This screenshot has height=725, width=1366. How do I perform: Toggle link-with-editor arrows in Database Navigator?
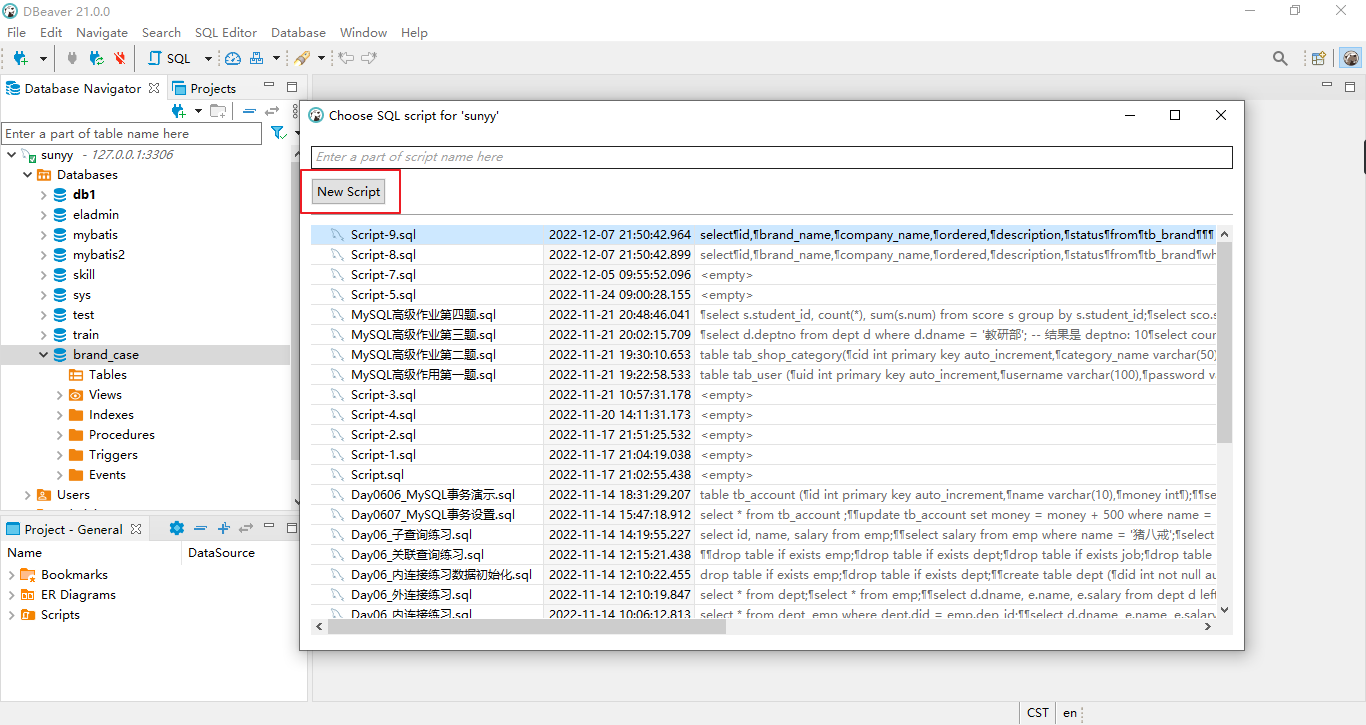271,111
